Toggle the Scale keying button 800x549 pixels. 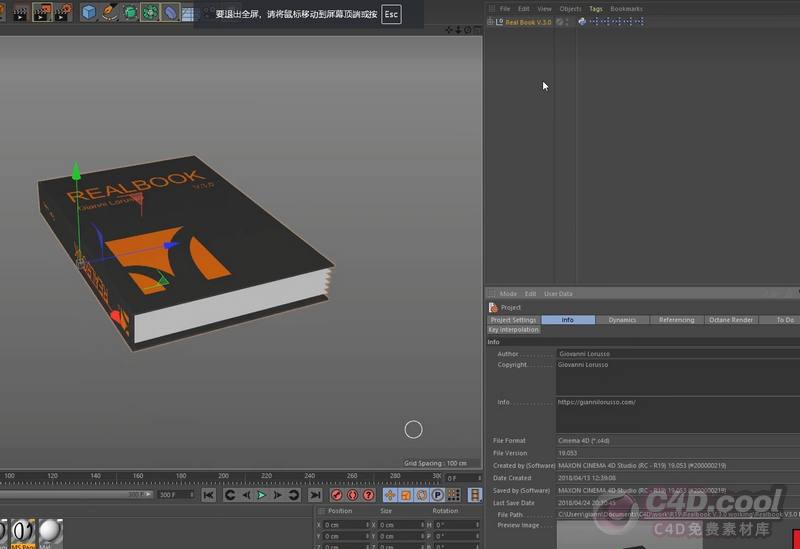point(406,495)
